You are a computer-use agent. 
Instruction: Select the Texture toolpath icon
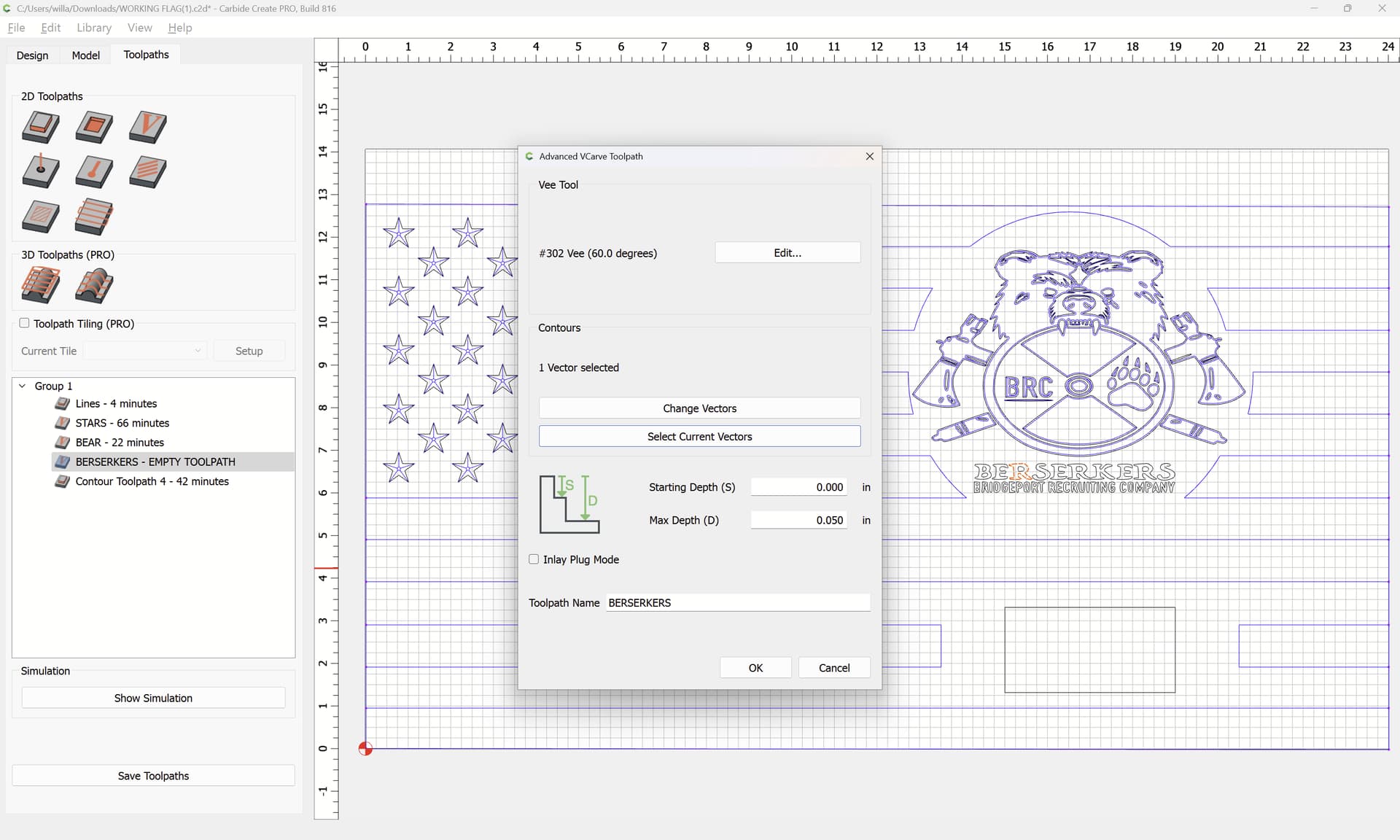point(41,217)
